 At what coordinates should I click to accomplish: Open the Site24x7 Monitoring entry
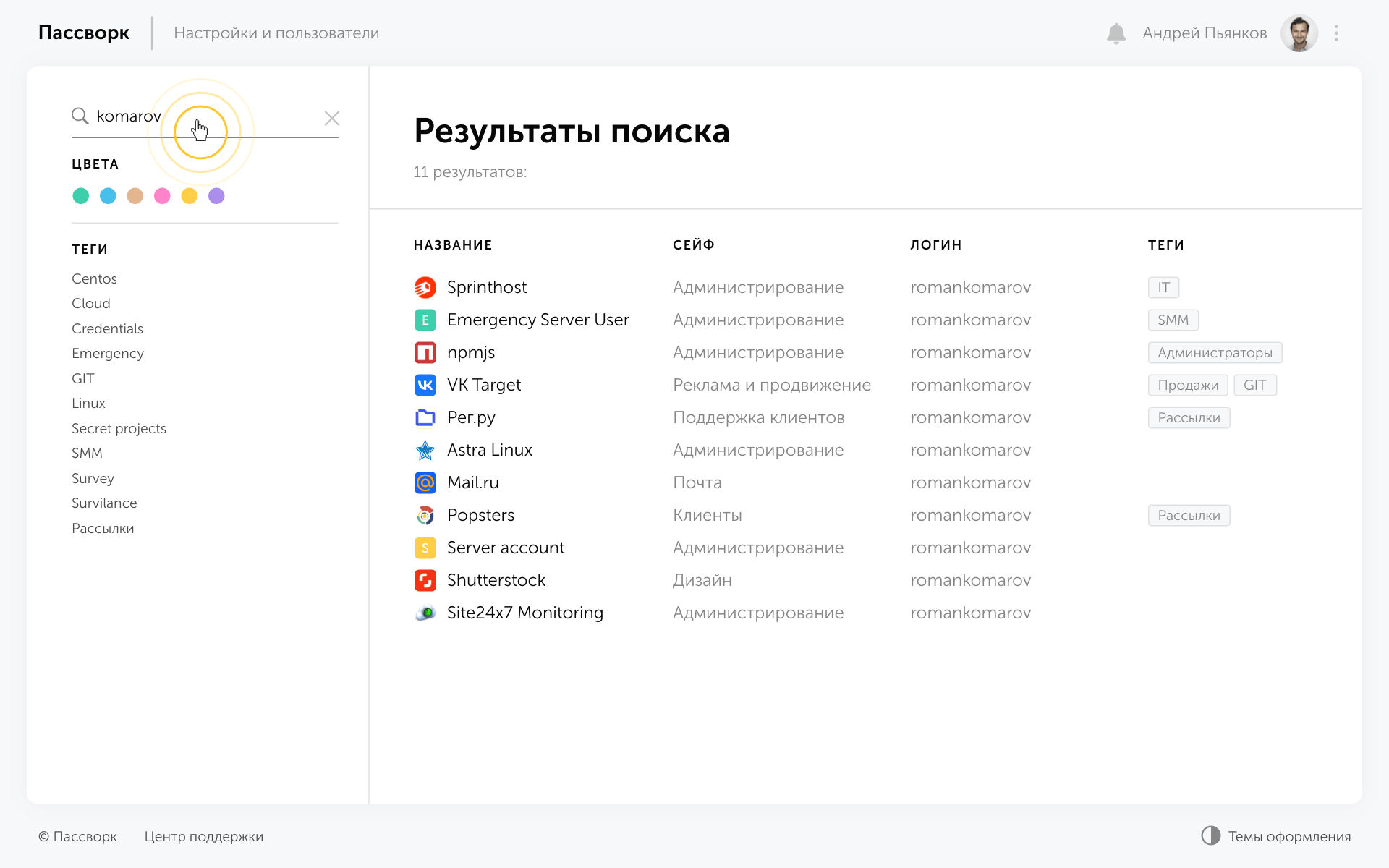pos(525,613)
